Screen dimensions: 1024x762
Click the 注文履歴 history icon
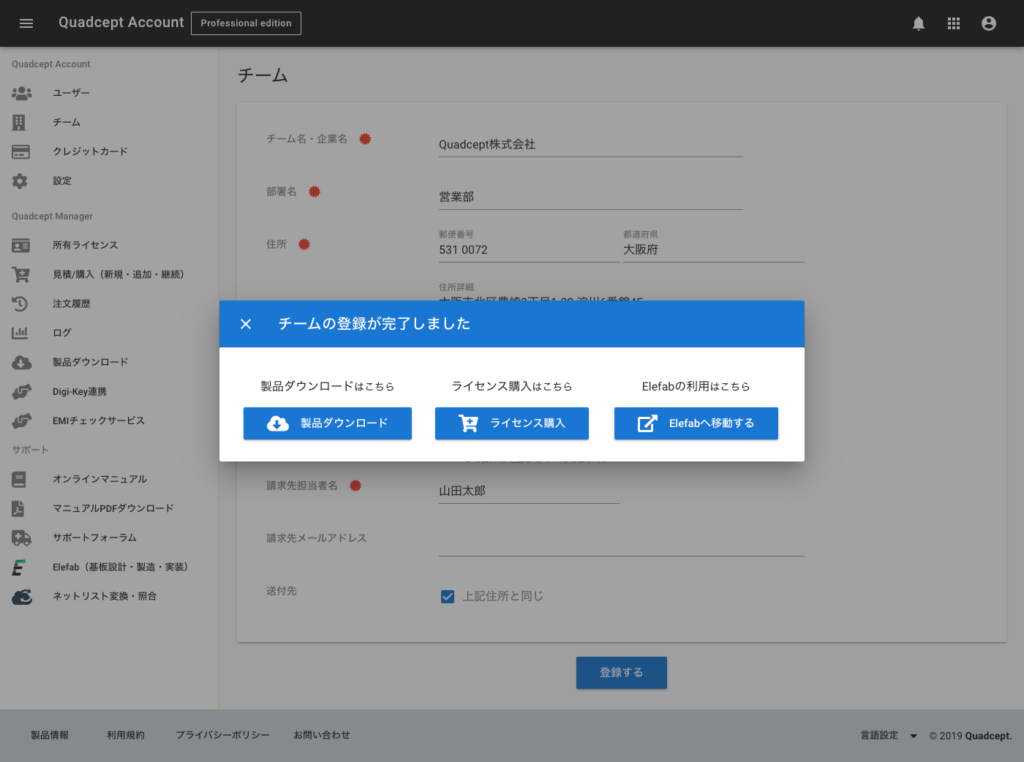(20, 304)
